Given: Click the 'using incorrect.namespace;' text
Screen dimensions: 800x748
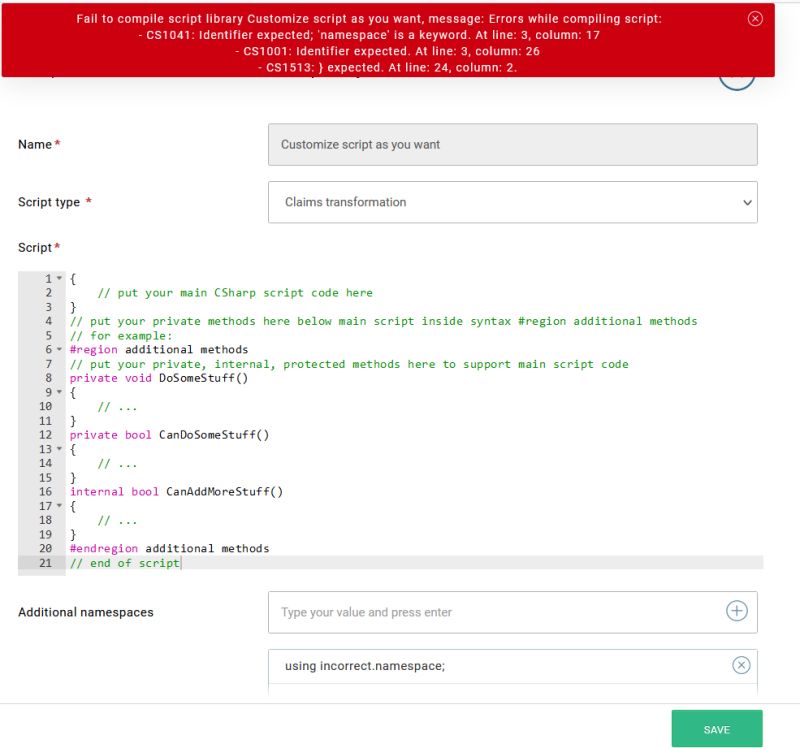Looking at the screenshot, I should pyautogui.click(x=365, y=666).
